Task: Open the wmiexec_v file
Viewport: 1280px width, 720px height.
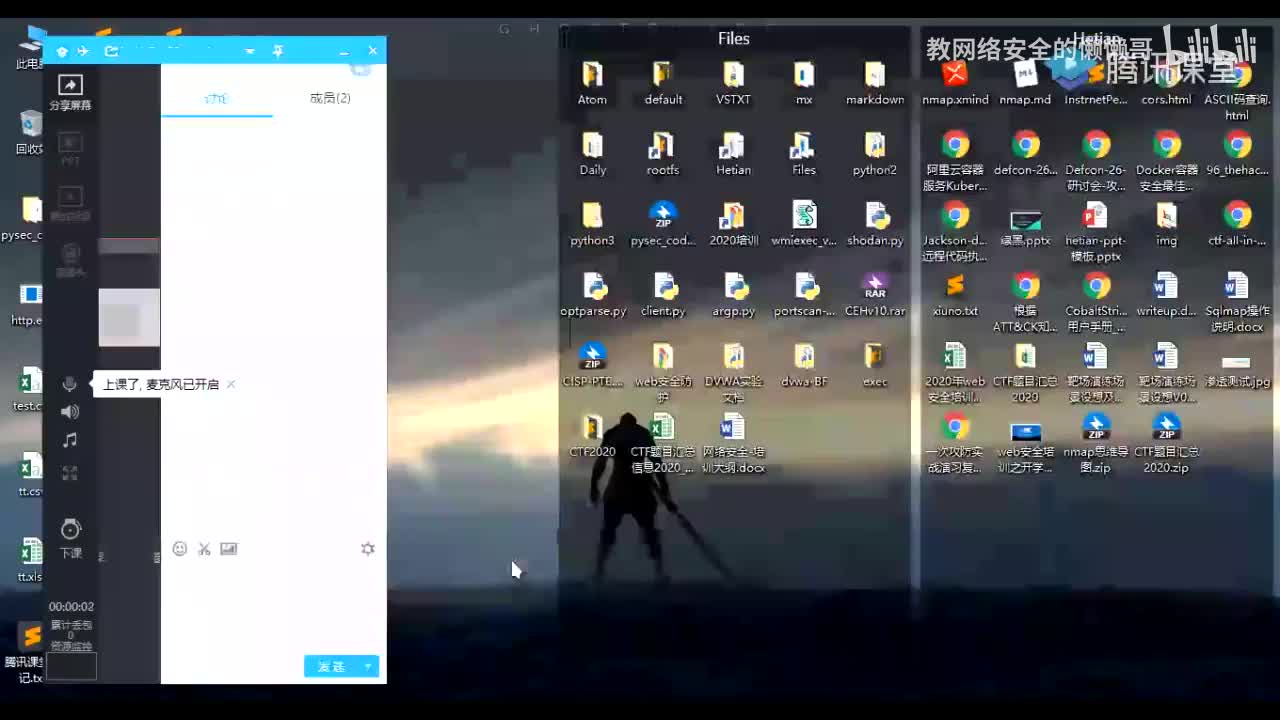Action: tap(804, 225)
